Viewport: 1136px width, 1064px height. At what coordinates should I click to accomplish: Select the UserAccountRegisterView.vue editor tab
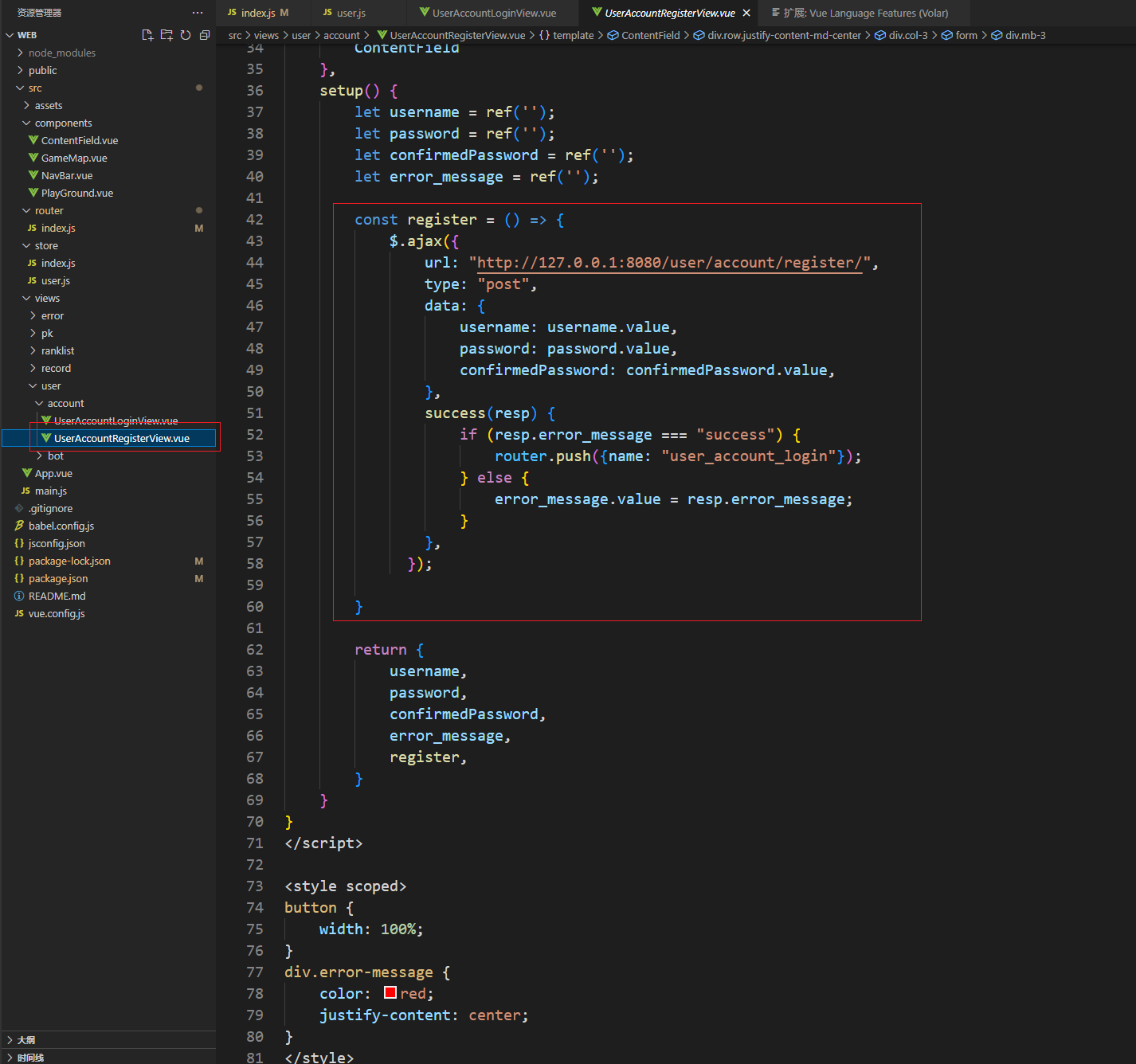[670, 13]
